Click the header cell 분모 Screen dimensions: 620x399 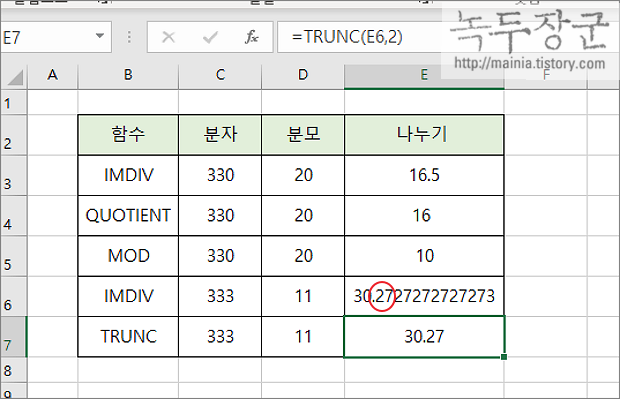click(303, 134)
